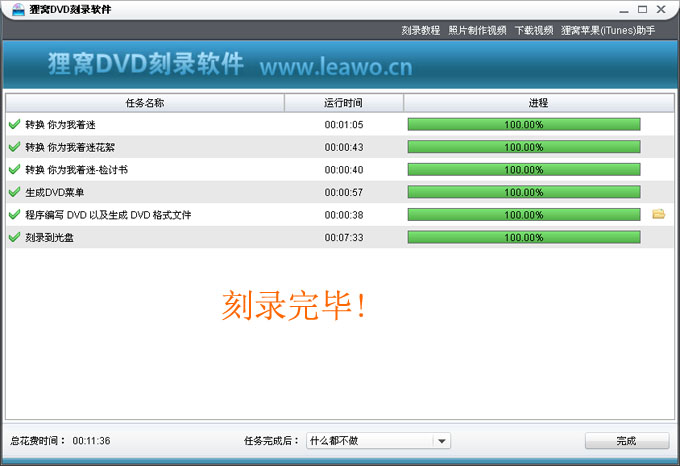Select task name 转换 你为我着迷
Screen dimensions: 680x466
pos(60,125)
